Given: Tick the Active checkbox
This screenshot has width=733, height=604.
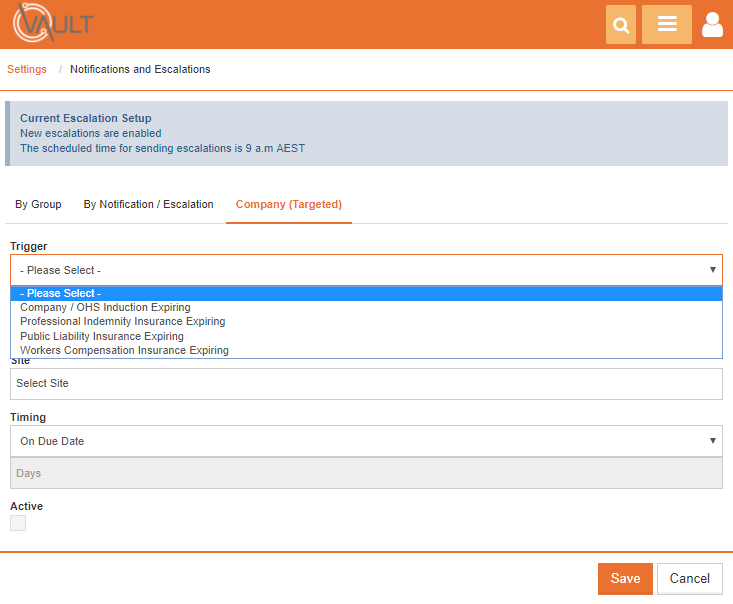Looking at the screenshot, I should pyautogui.click(x=18, y=523).
